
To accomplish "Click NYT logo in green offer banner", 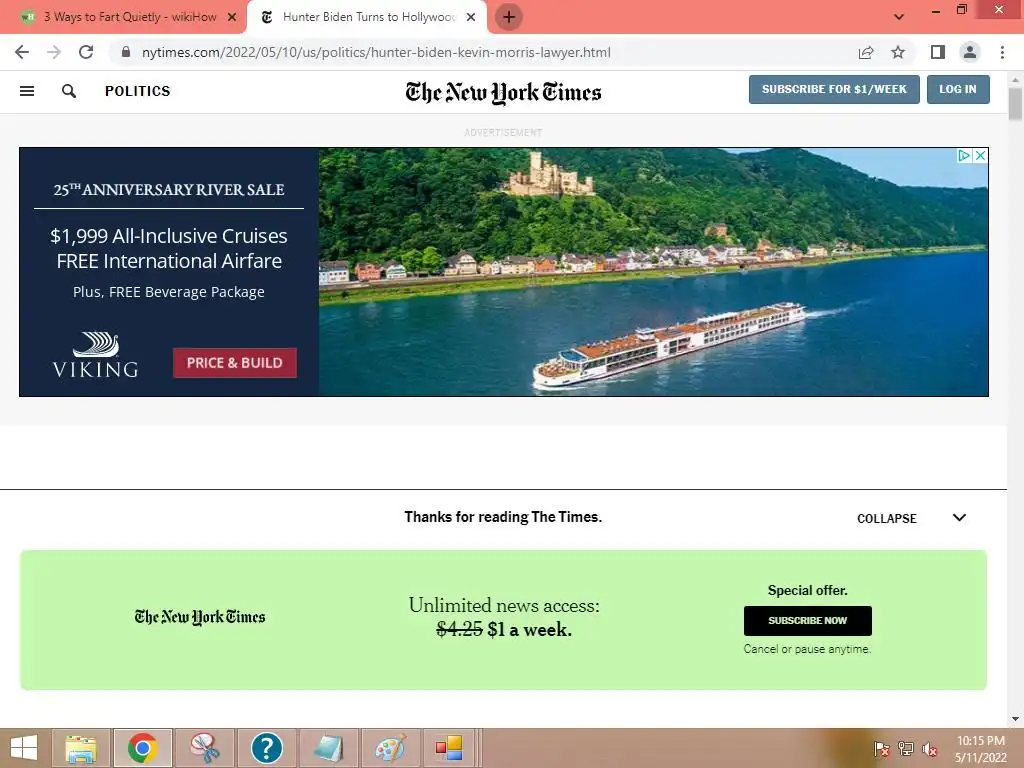I will [x=200, y=617].
